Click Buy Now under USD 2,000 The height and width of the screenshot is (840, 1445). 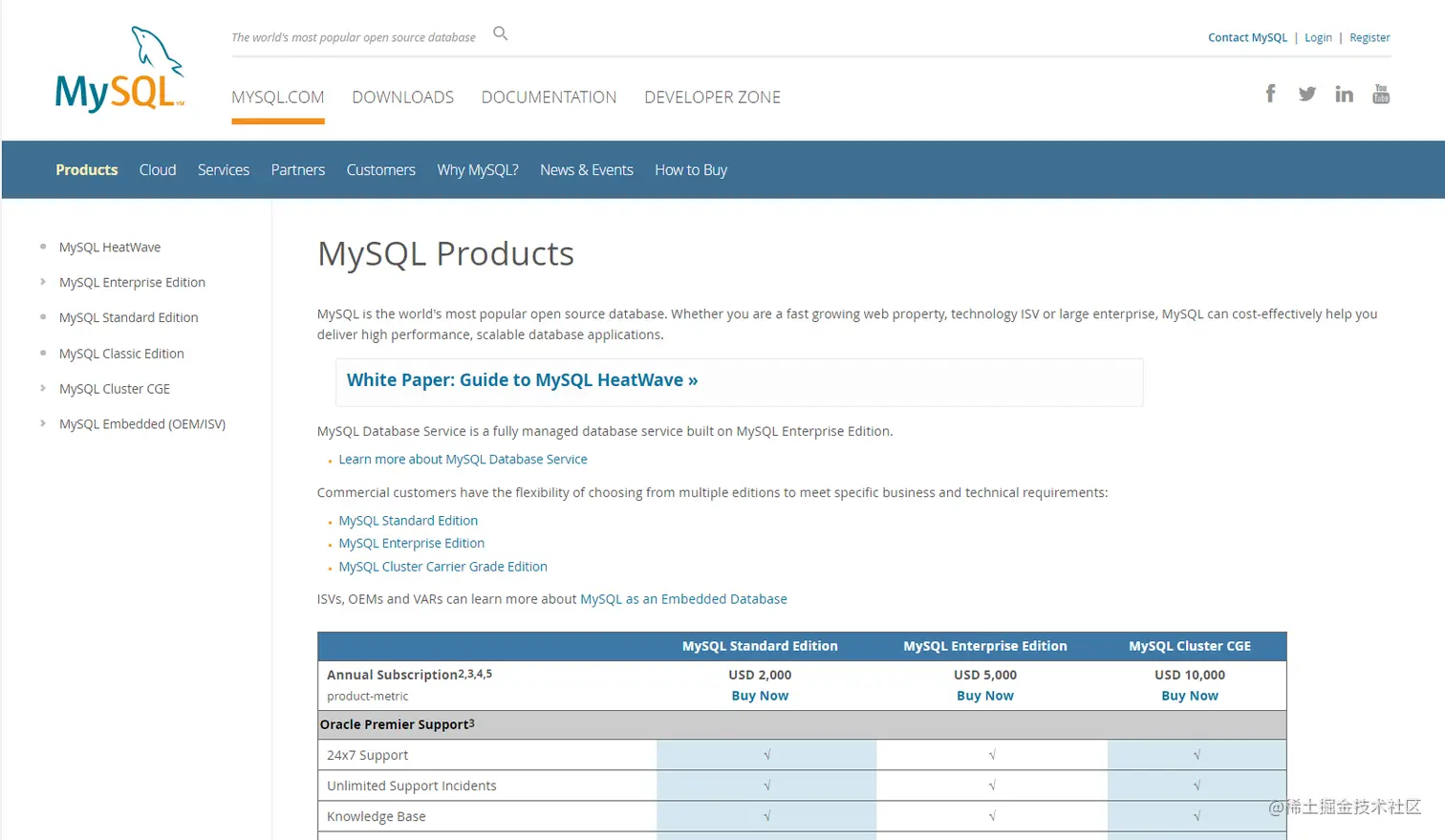(x=760, y=696)
